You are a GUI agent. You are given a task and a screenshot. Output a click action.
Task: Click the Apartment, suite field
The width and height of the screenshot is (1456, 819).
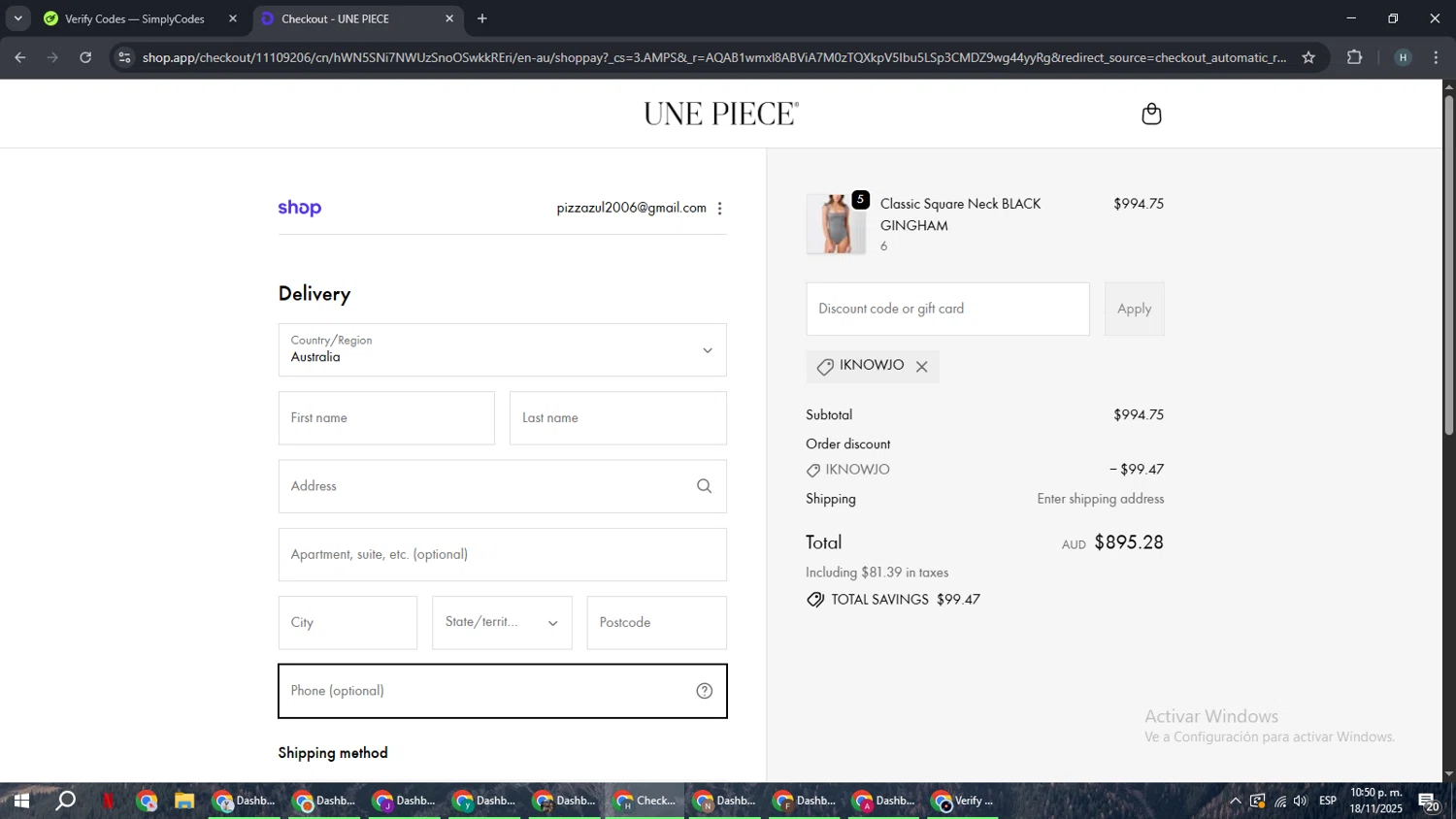coord(503,555)
